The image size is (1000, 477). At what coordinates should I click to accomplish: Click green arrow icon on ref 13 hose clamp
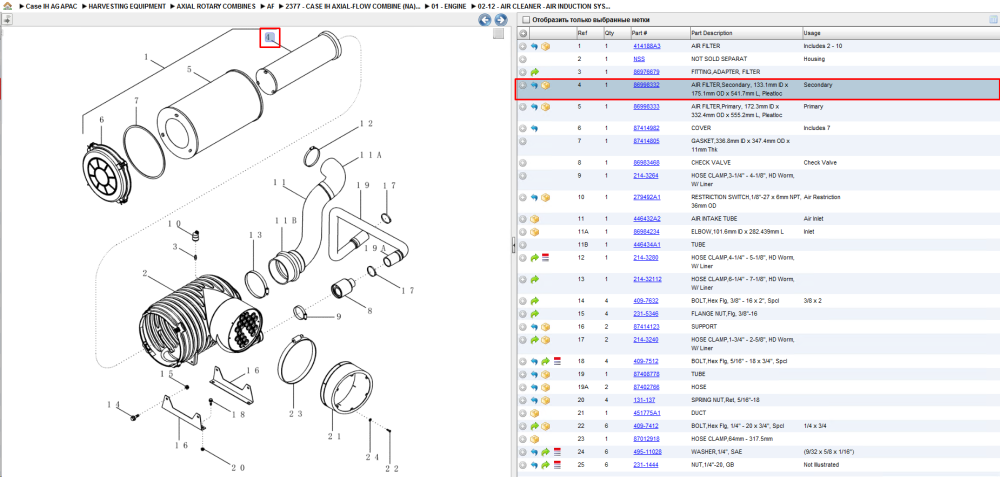point(534,279)
